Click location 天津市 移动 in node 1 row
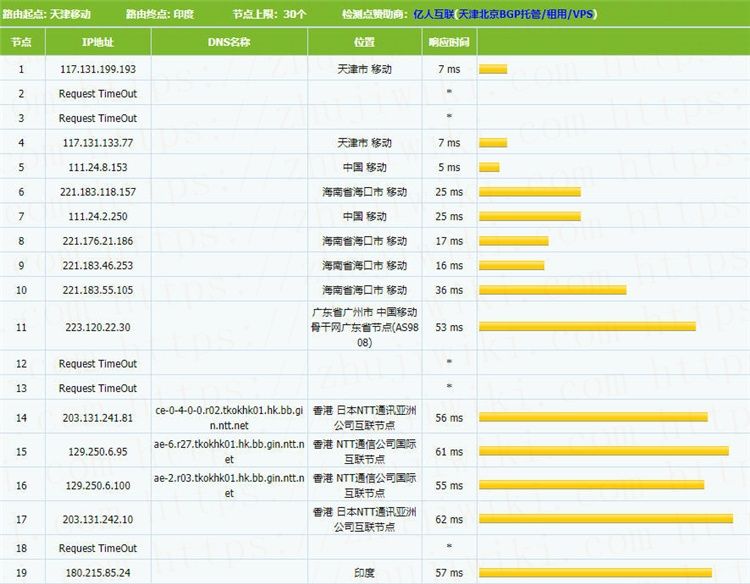 tap(364, 69)
